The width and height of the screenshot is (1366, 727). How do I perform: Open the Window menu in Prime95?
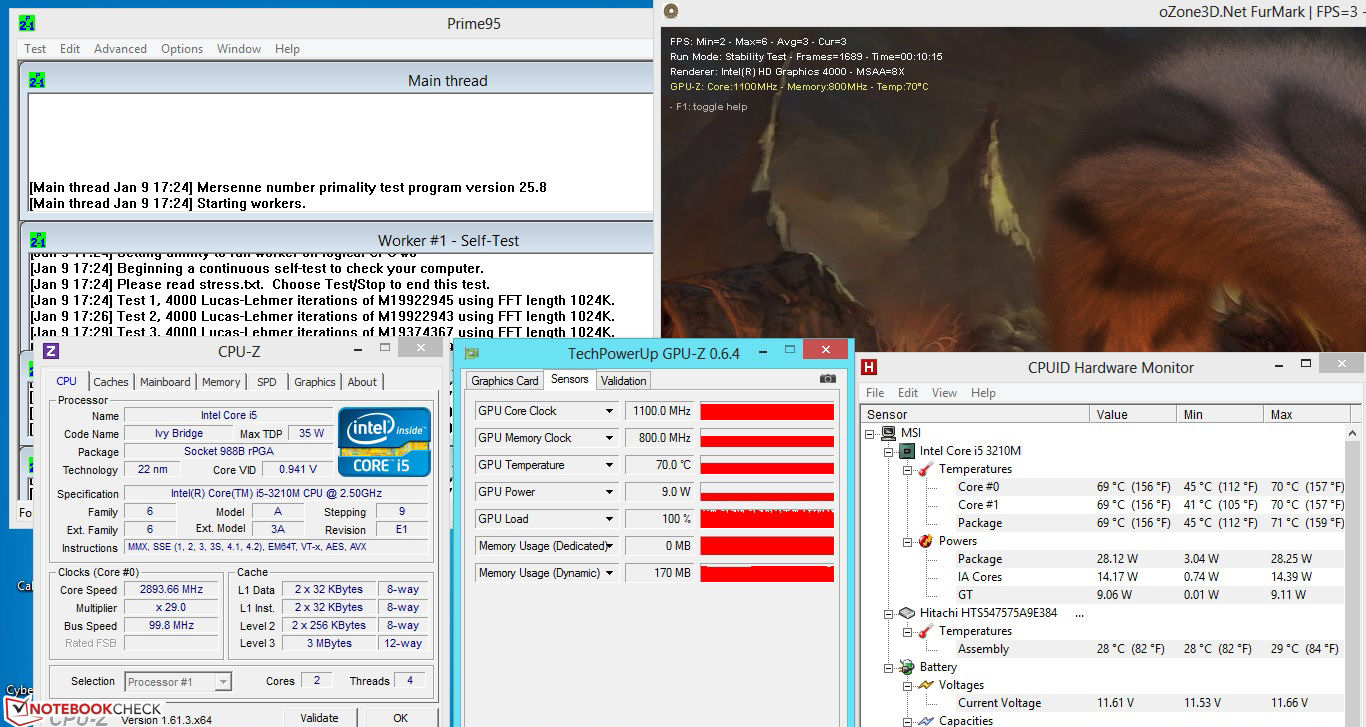click(x=239, y=49)
